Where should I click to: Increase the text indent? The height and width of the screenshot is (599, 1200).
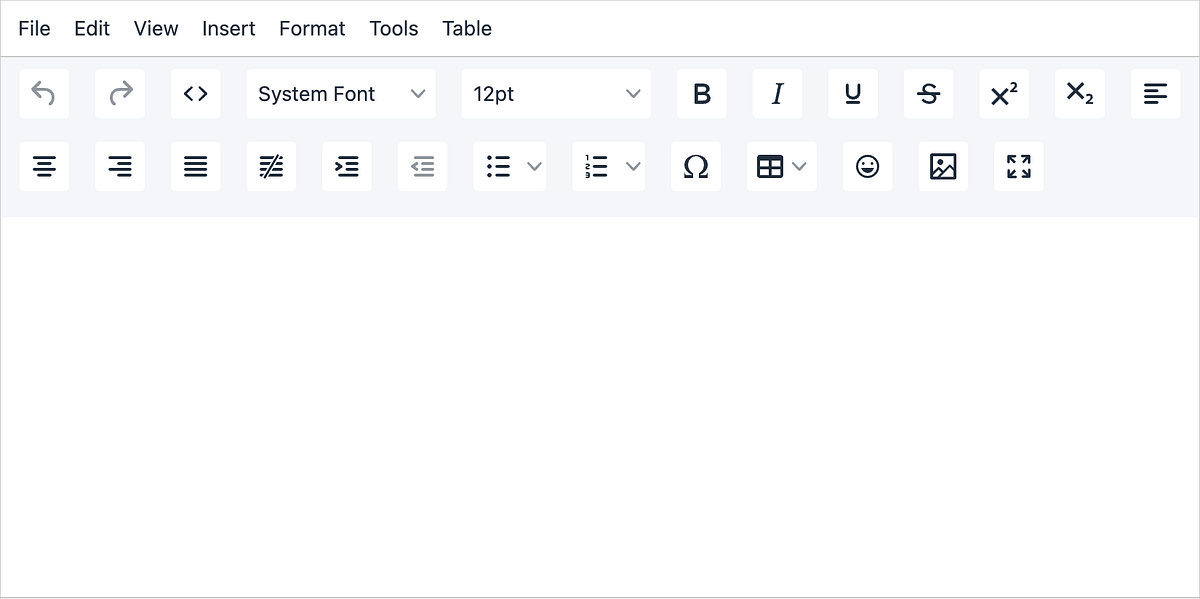346,166
